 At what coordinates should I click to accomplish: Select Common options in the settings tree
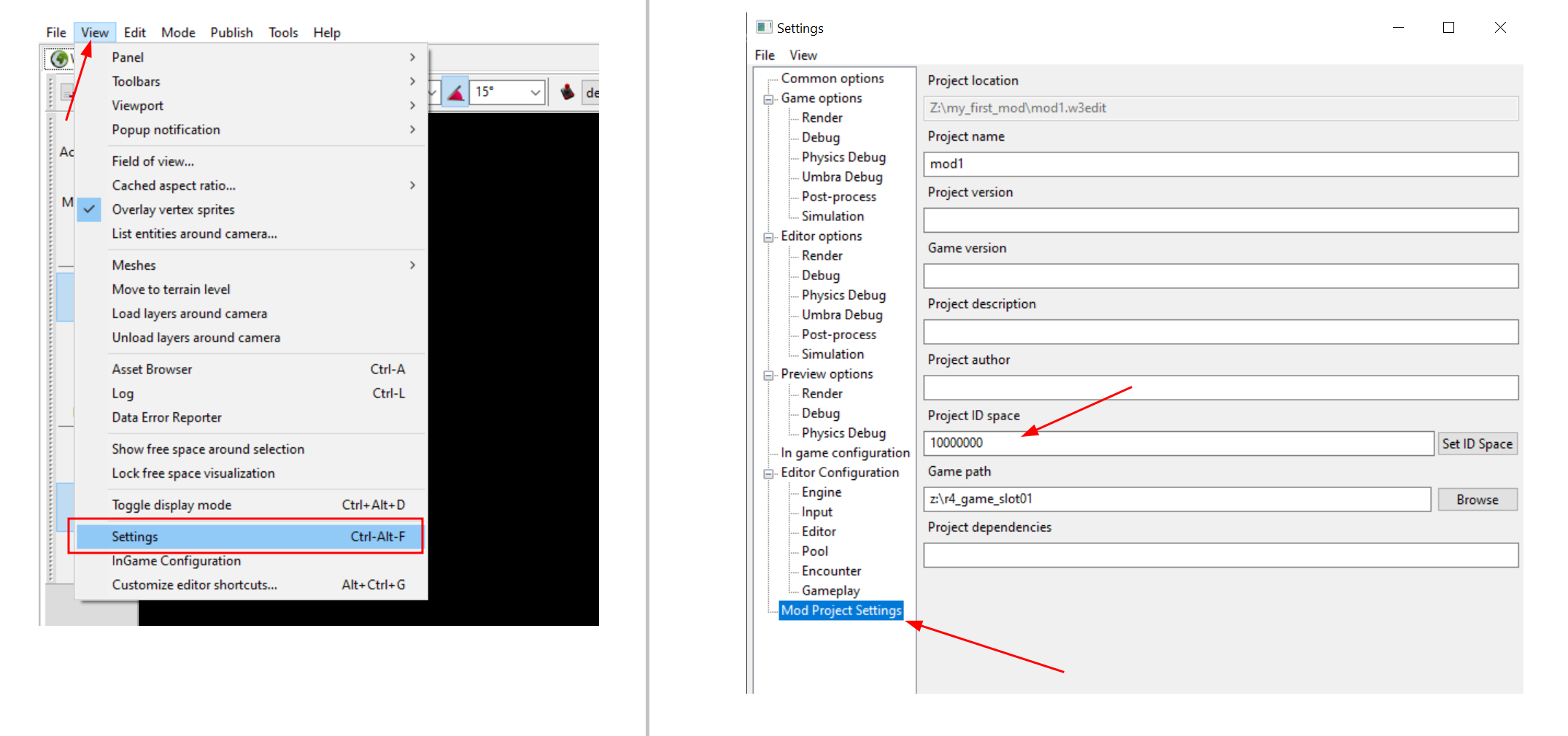tap(832, 78)
